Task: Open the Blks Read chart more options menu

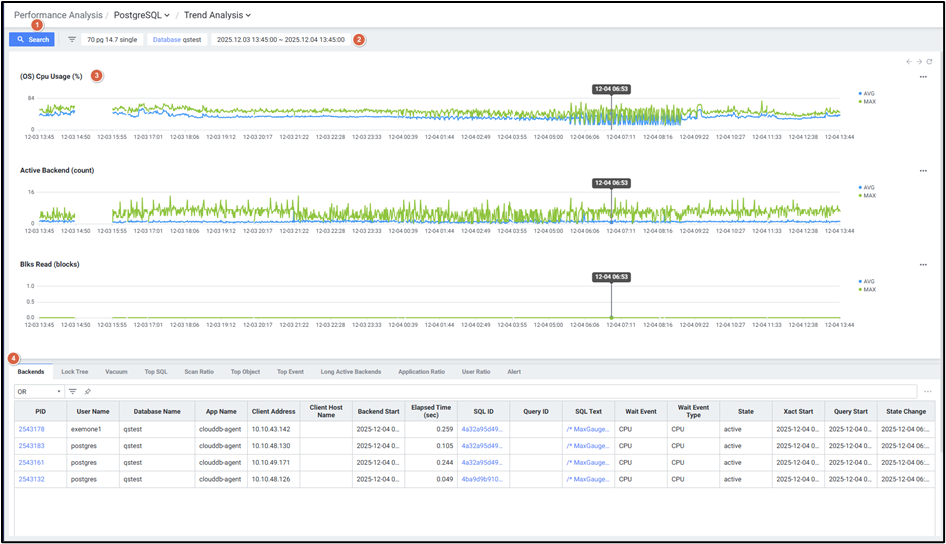Action: 923,265
